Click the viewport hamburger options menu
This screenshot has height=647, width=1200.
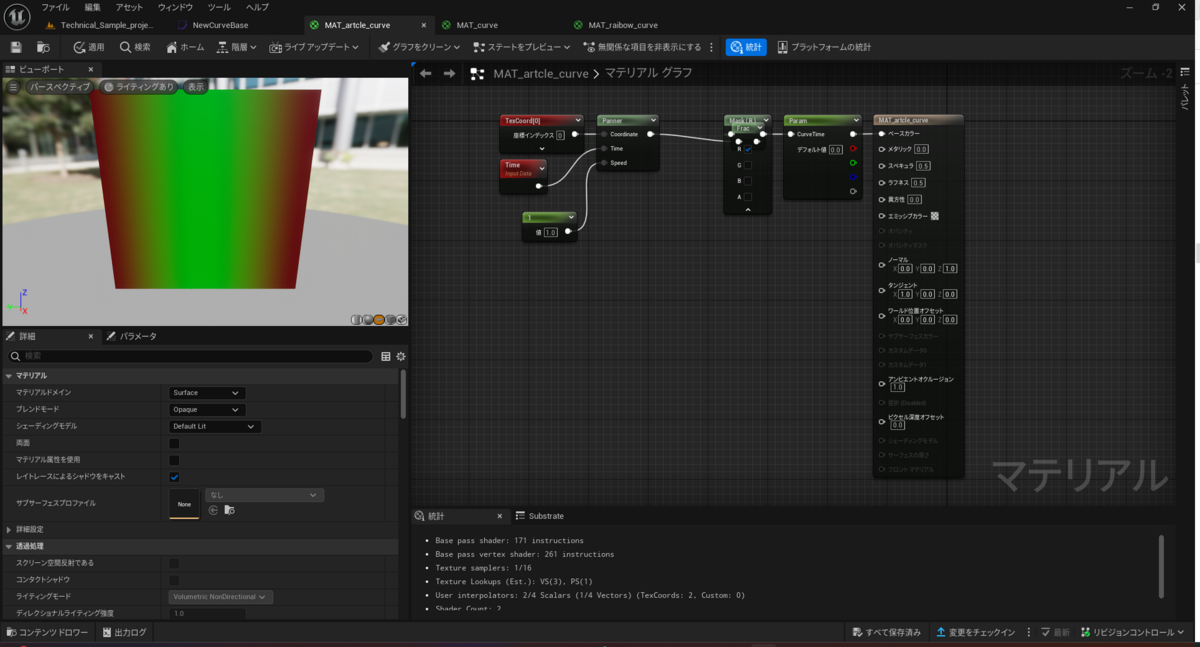[13, 87]
